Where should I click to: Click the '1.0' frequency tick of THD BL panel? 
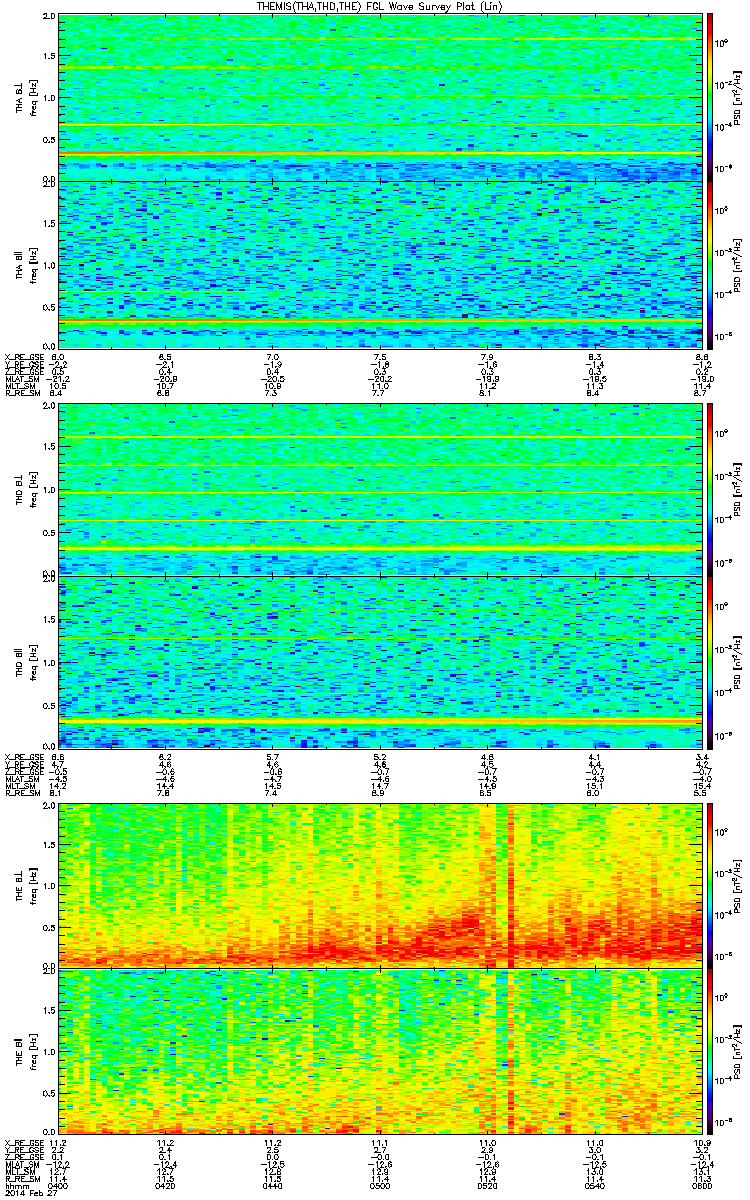(x=49, y=491)
